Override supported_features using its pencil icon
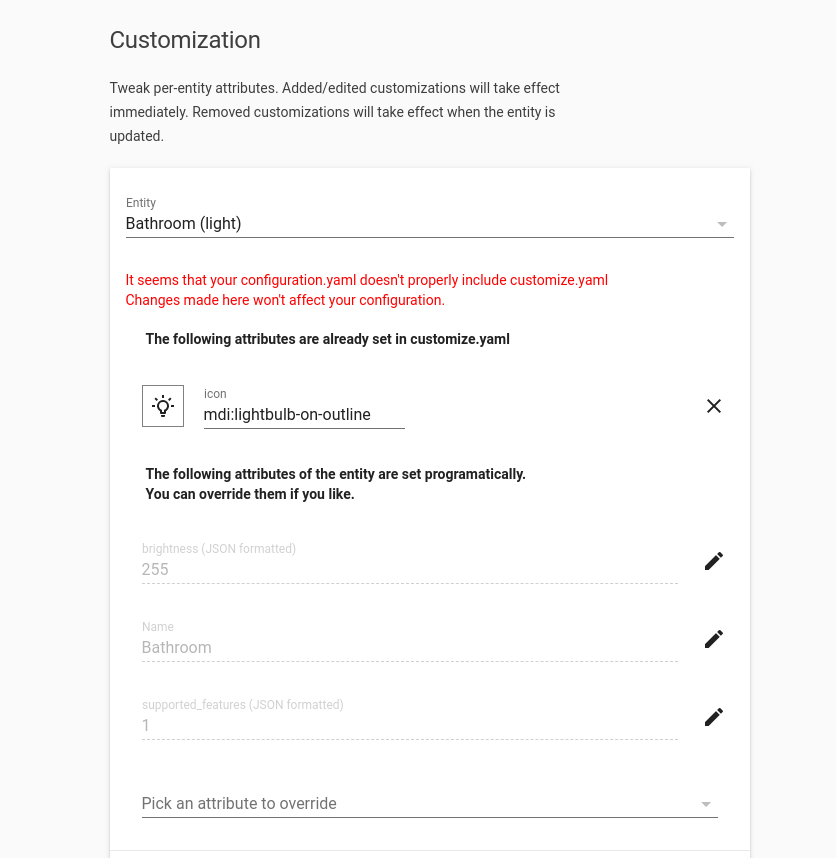836x858 pixels. point(714,717)
